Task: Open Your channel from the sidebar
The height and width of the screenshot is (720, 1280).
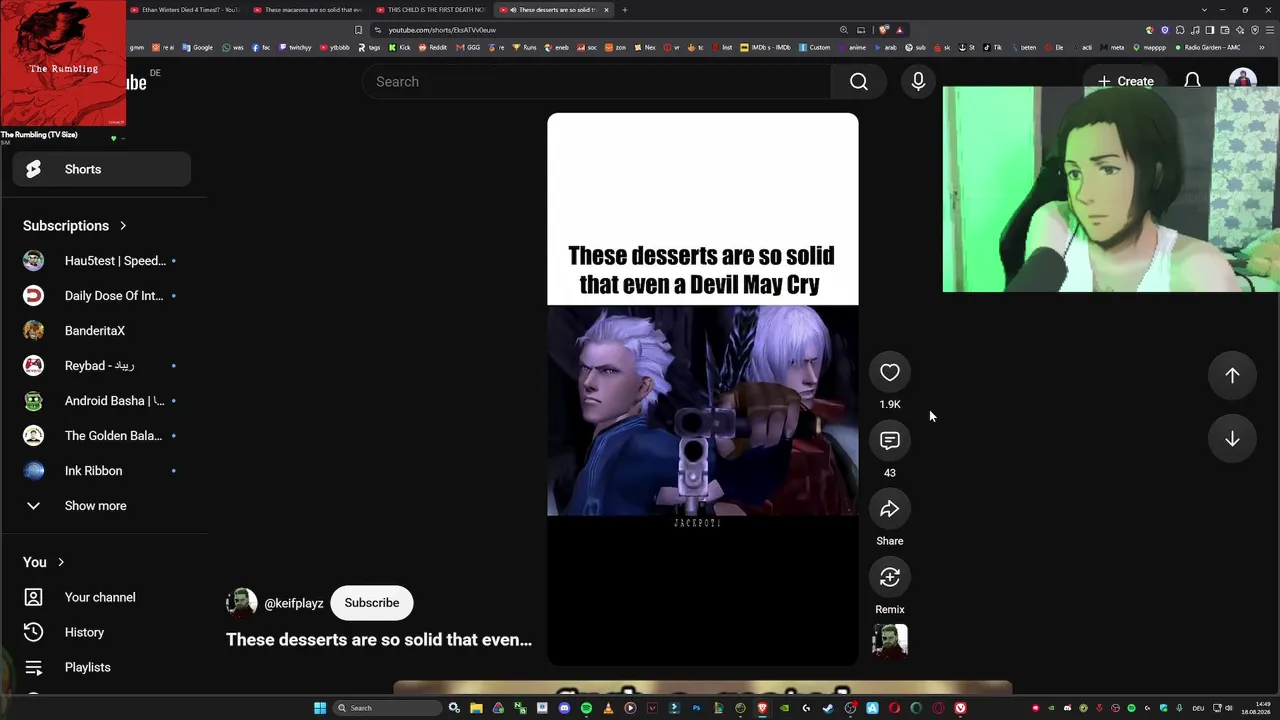Action: pos(101,597)
